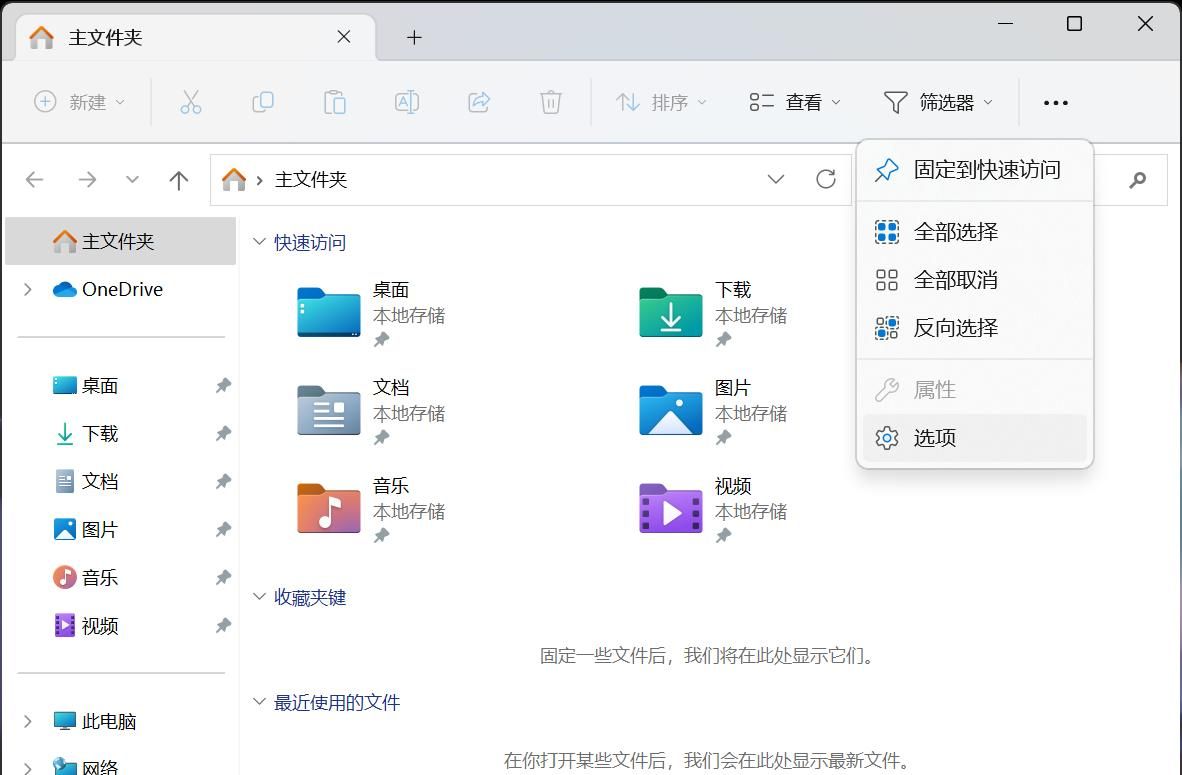Open the 查看 view dropdown
This screenshot has width=1182, height=775.
[795, 102]
